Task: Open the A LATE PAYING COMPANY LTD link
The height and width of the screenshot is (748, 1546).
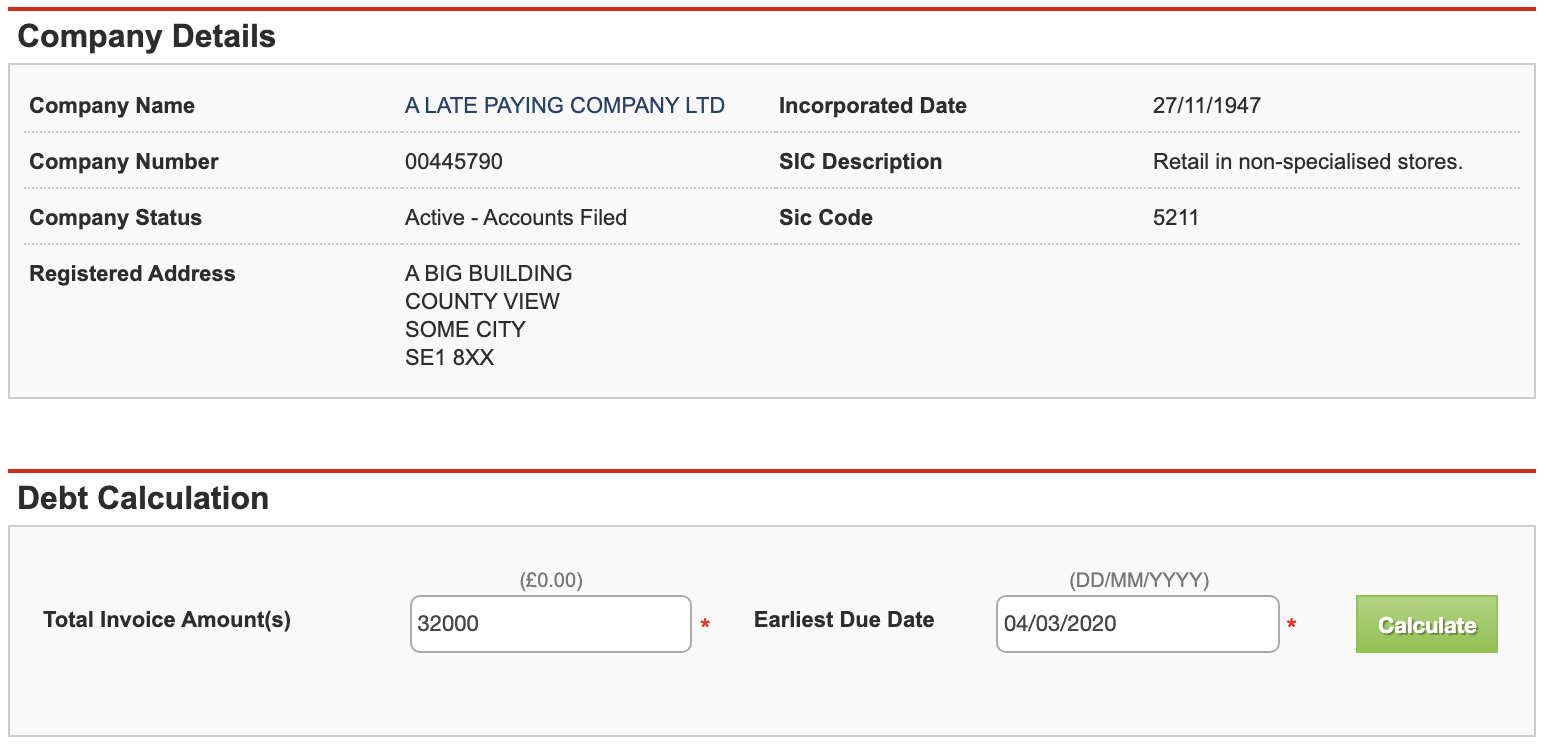Action: tap(564, 106)
